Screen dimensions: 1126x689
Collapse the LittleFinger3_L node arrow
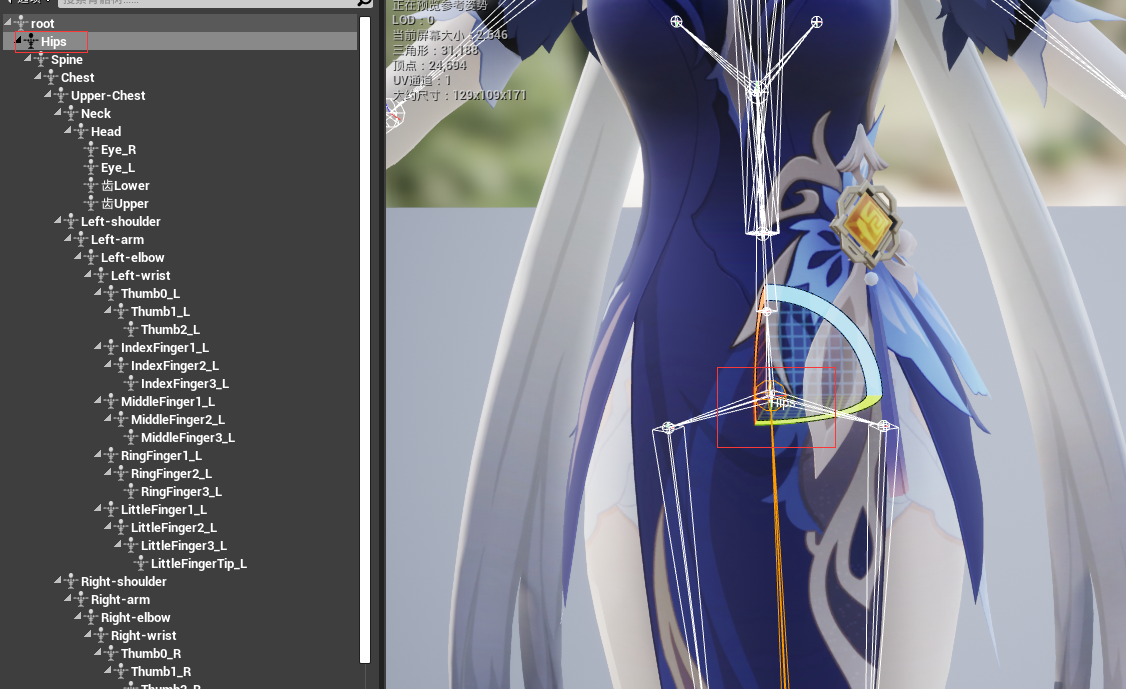coord(118,544)
